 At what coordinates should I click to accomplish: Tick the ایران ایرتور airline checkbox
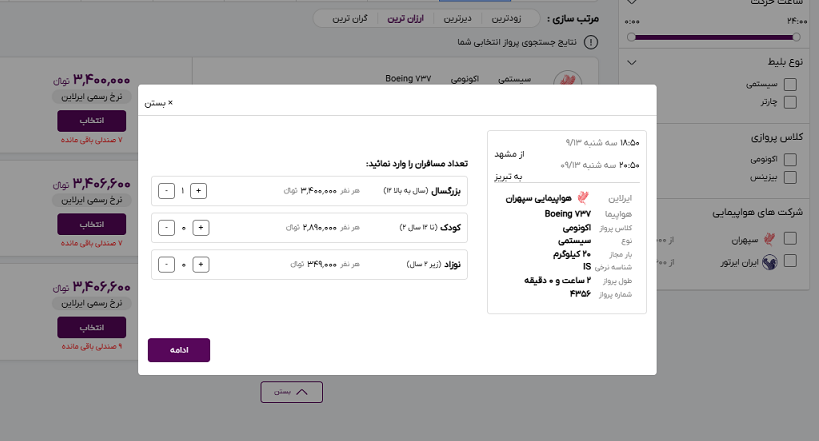click(790, 261)
